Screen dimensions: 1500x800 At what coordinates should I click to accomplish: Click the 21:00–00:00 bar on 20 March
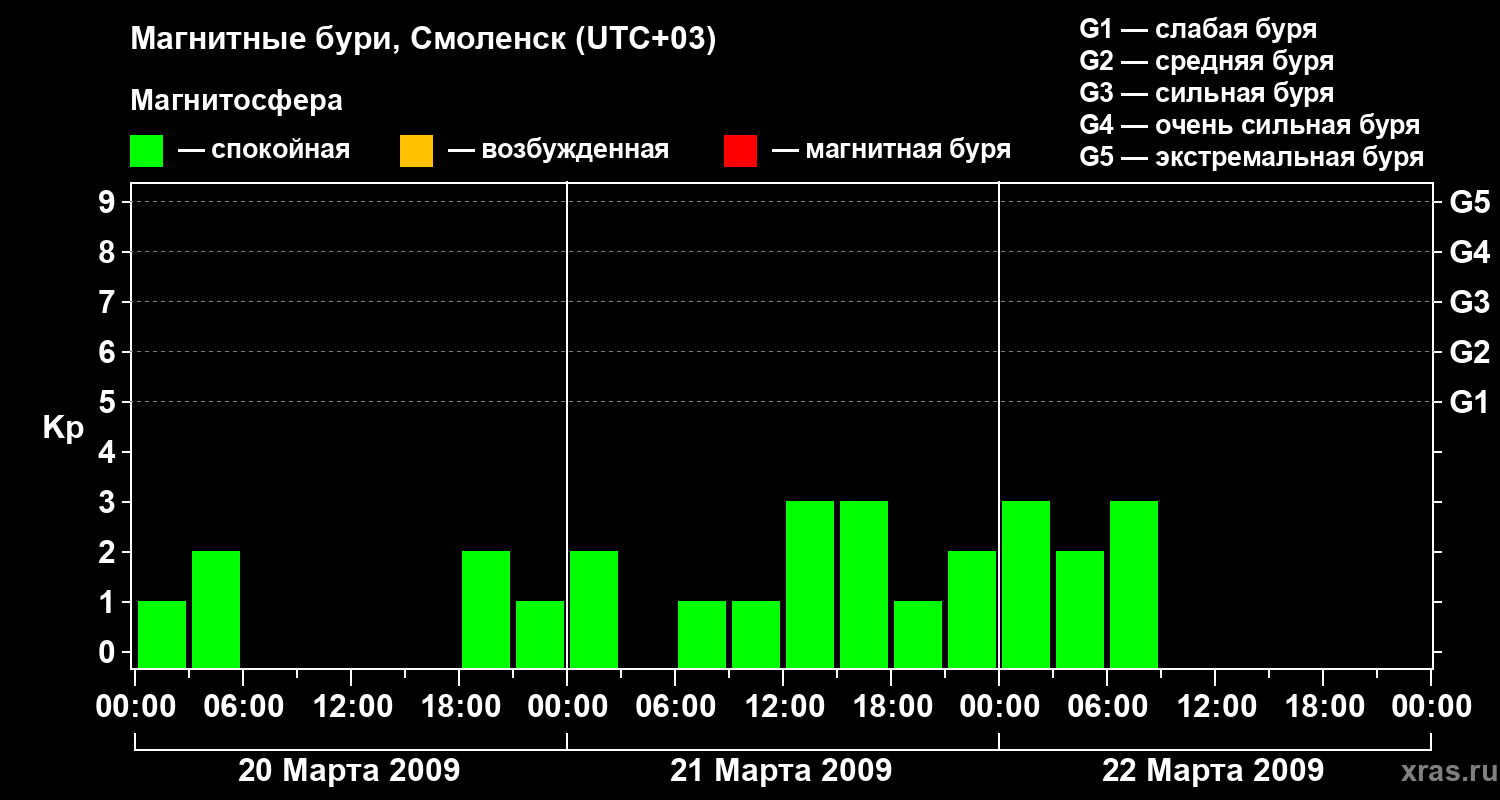[x=540, y=634]
